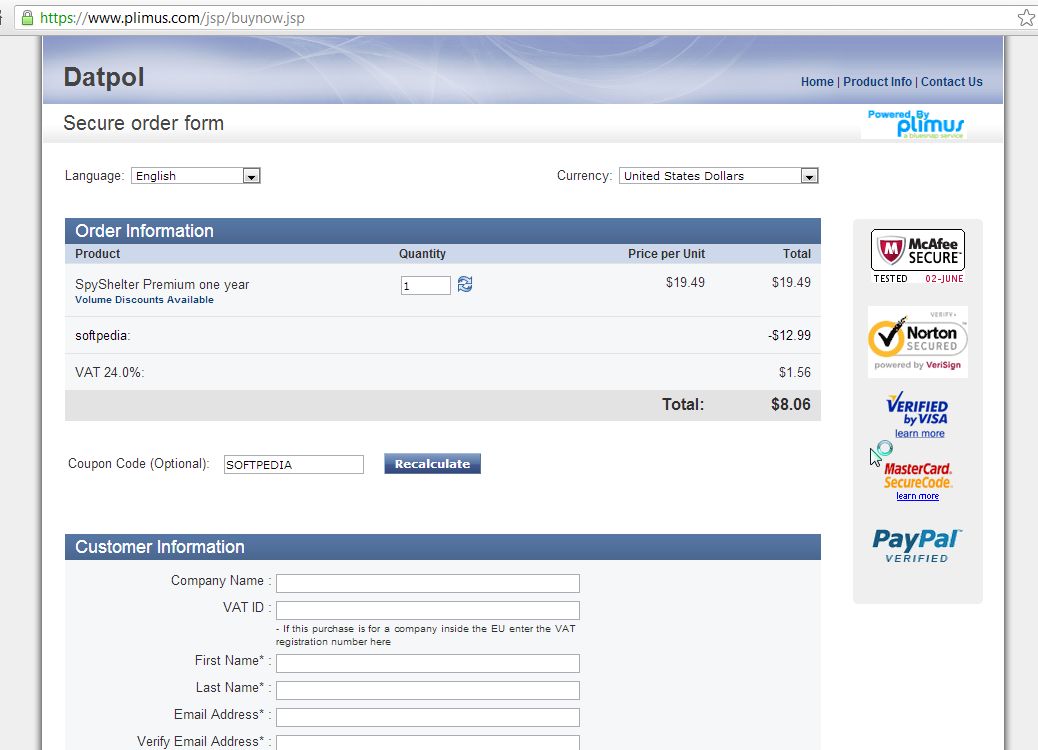Click the Recalculate button
1038x750 pixels.
pyautogui.click(x=432, y=463)
